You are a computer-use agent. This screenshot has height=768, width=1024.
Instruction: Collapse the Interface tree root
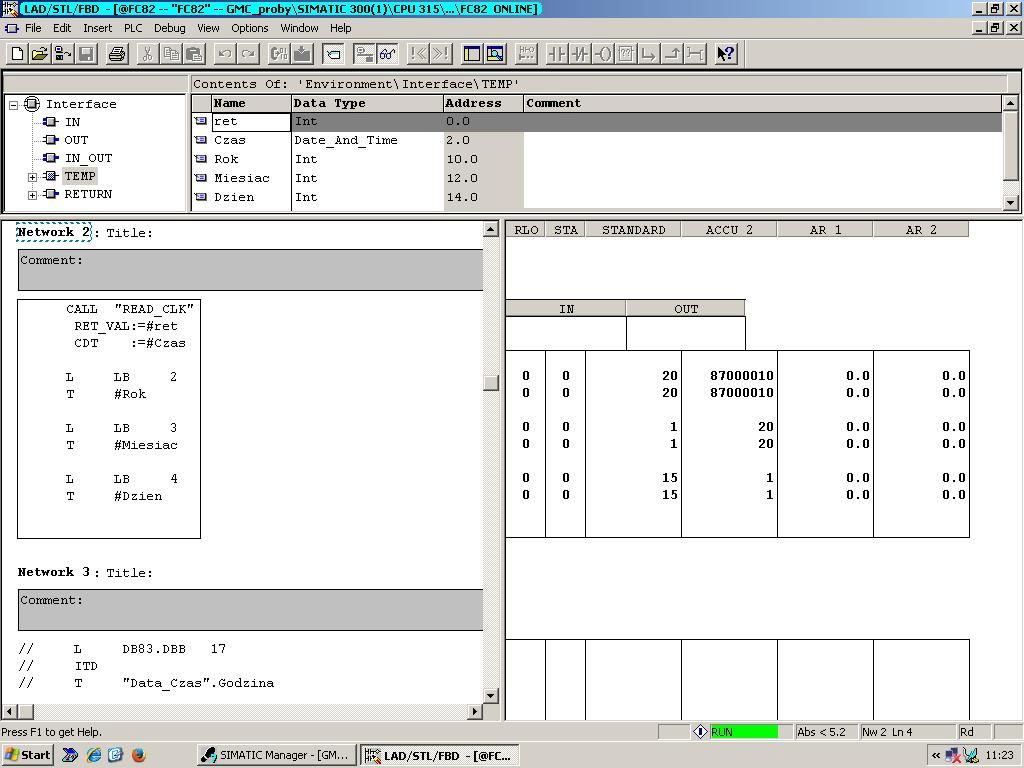13,104
